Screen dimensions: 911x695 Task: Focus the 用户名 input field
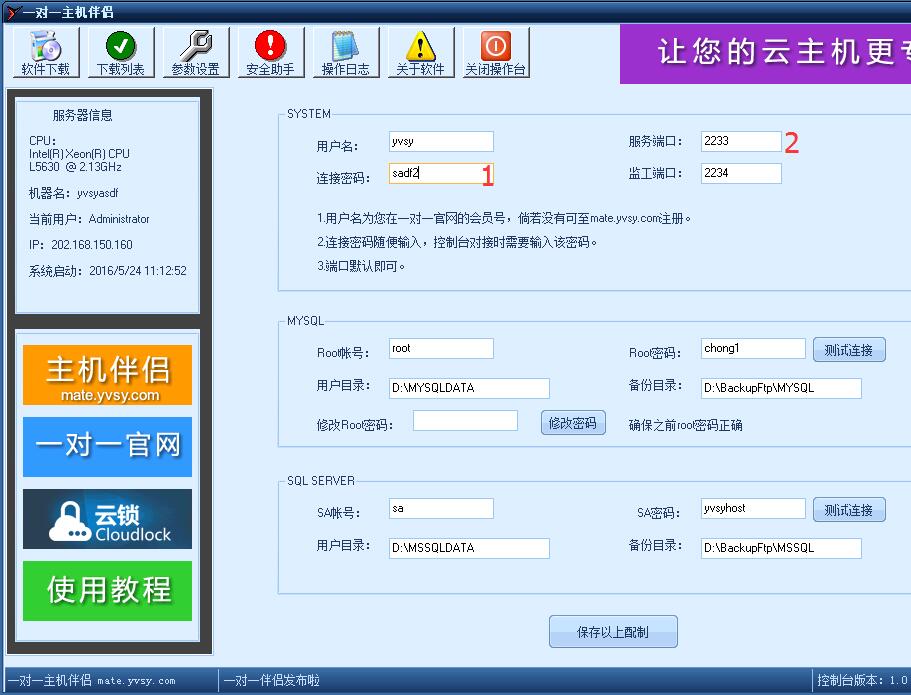[x=441, y=142]
